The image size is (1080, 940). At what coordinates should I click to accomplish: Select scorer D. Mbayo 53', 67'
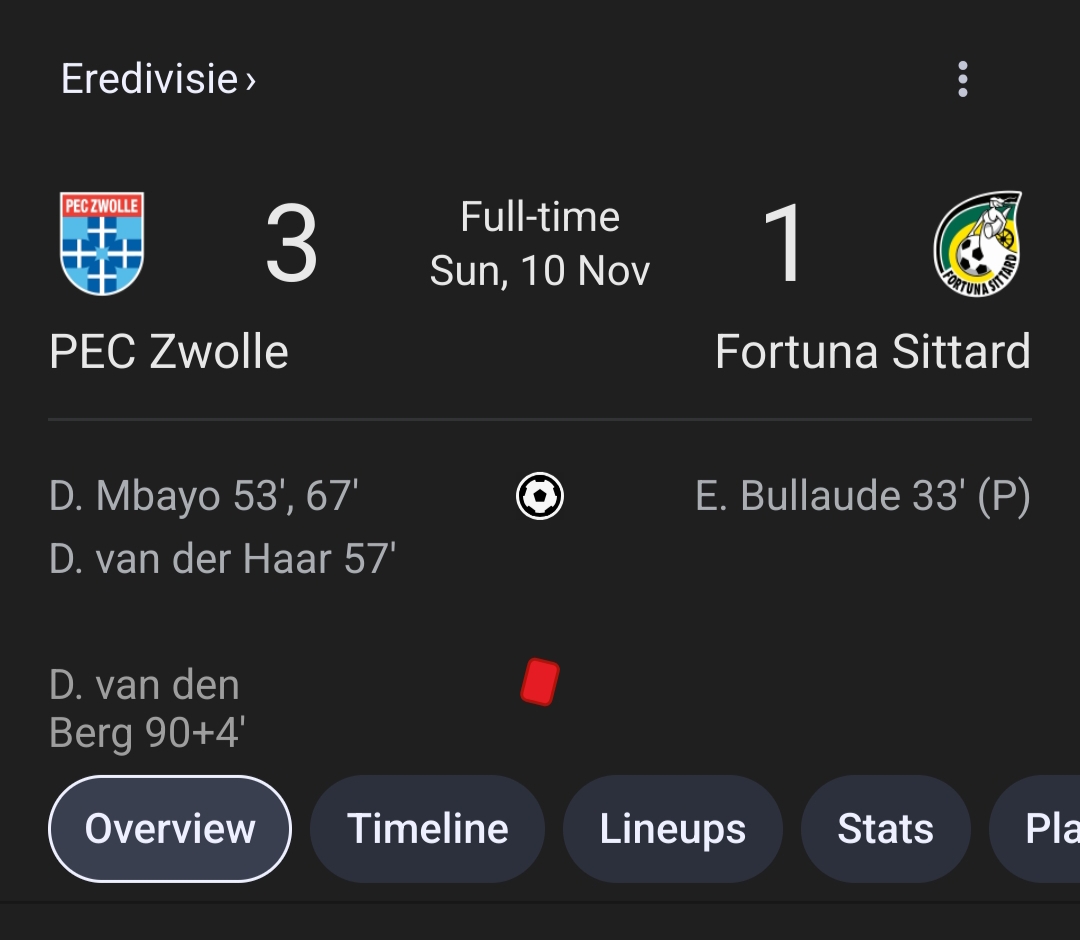point(204,496)
